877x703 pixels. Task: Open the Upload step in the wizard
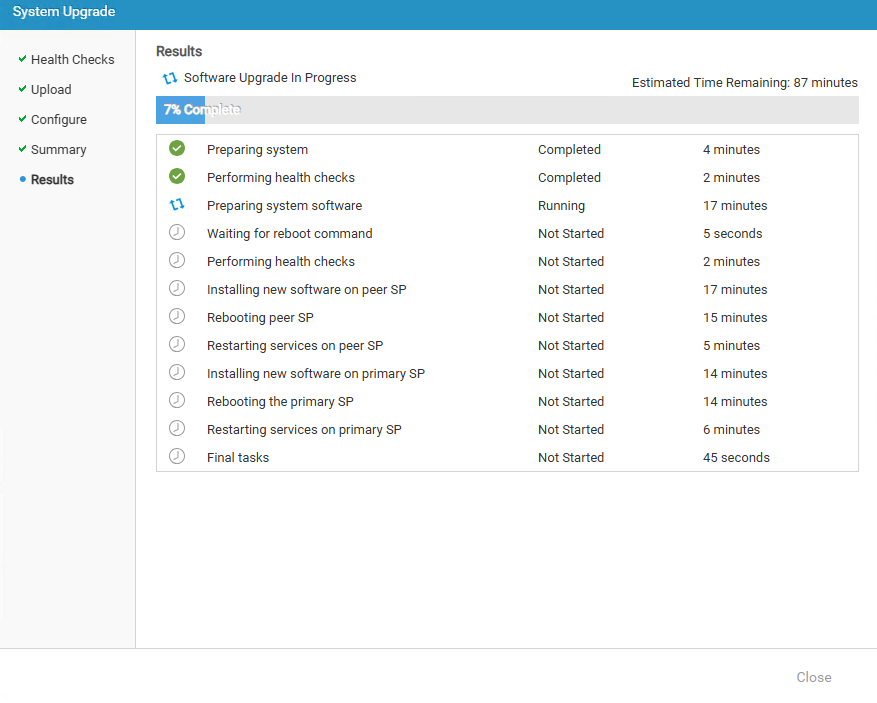tap(51, 90)
